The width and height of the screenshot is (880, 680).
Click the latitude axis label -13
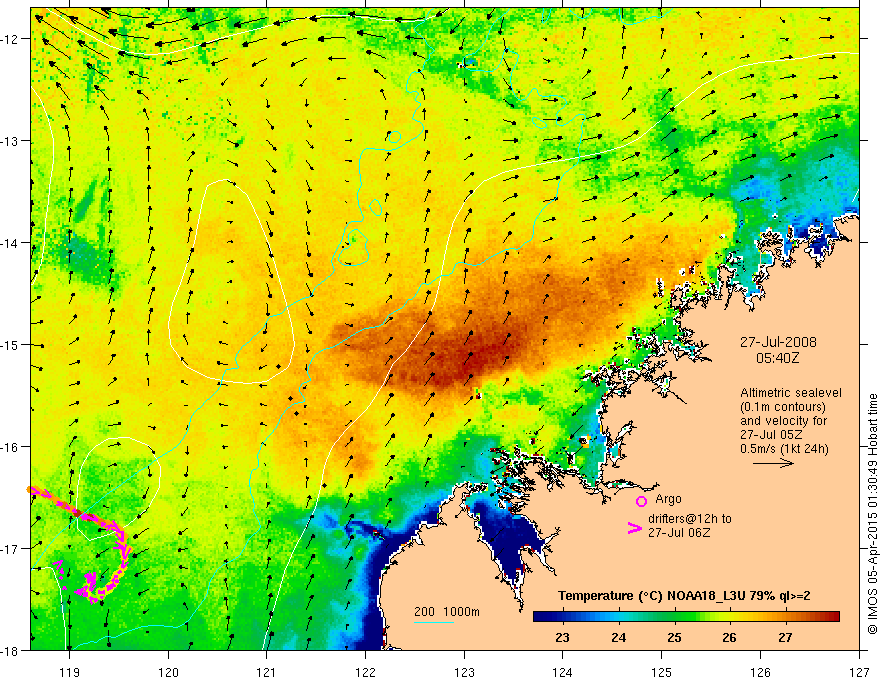(11, 141)
